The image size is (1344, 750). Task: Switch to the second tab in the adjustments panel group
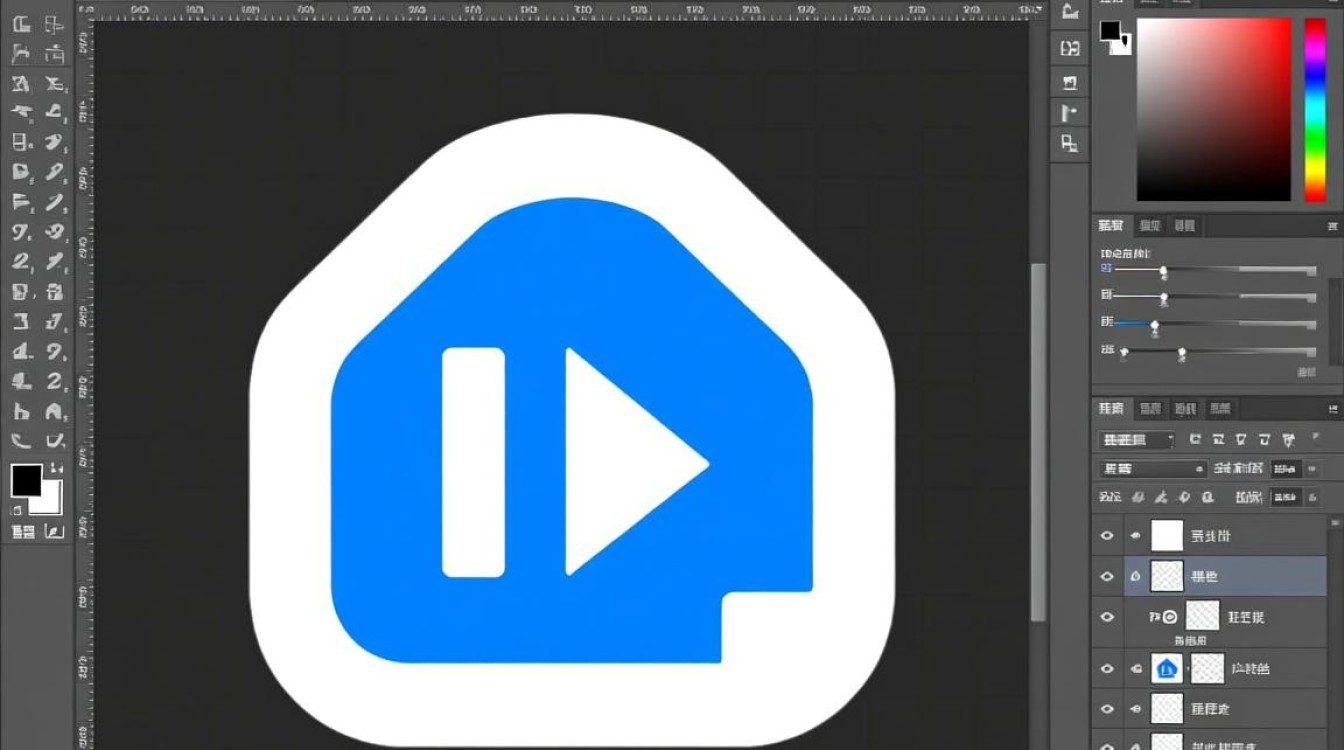tap(1150, 226)
